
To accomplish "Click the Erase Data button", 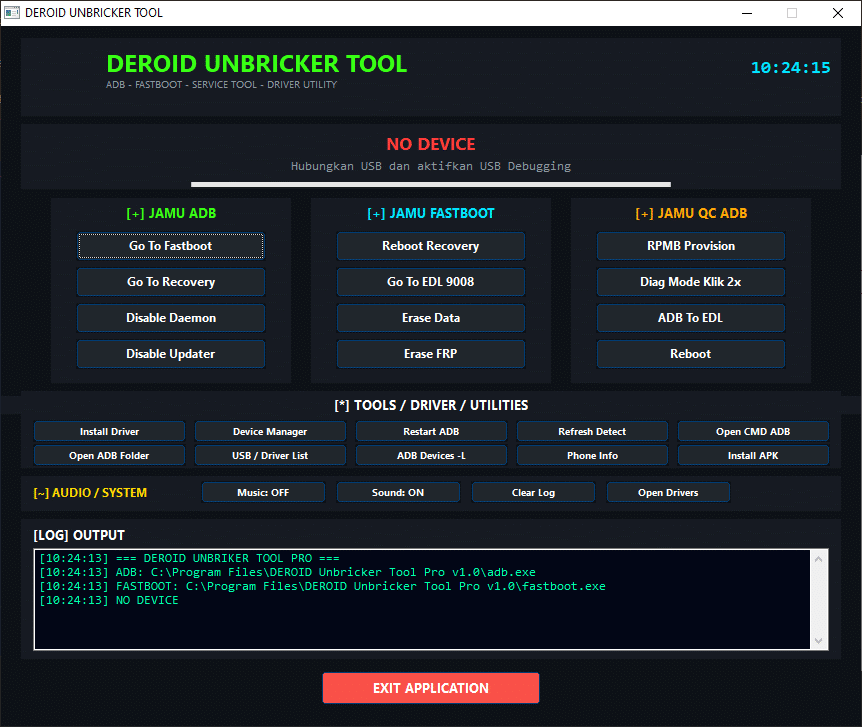I will pyautogui.click(x=430, y=318).
